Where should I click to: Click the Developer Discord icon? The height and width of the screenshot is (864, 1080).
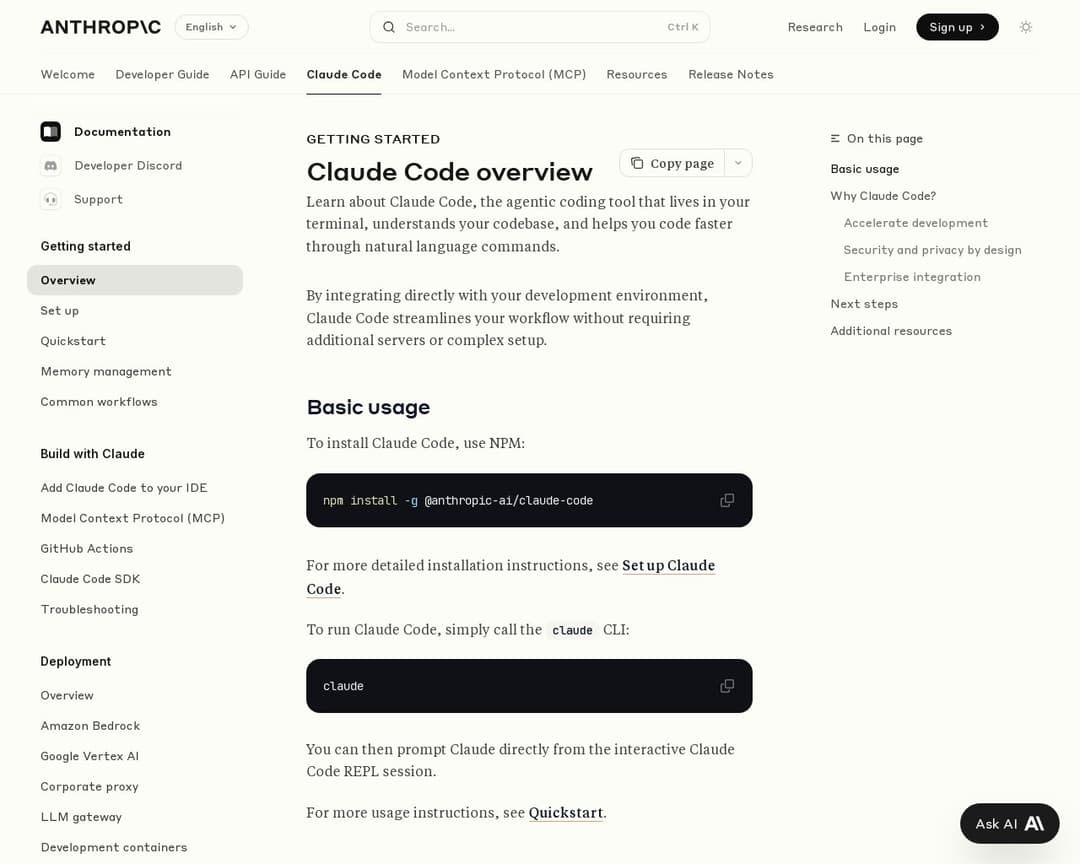point(50,165)
